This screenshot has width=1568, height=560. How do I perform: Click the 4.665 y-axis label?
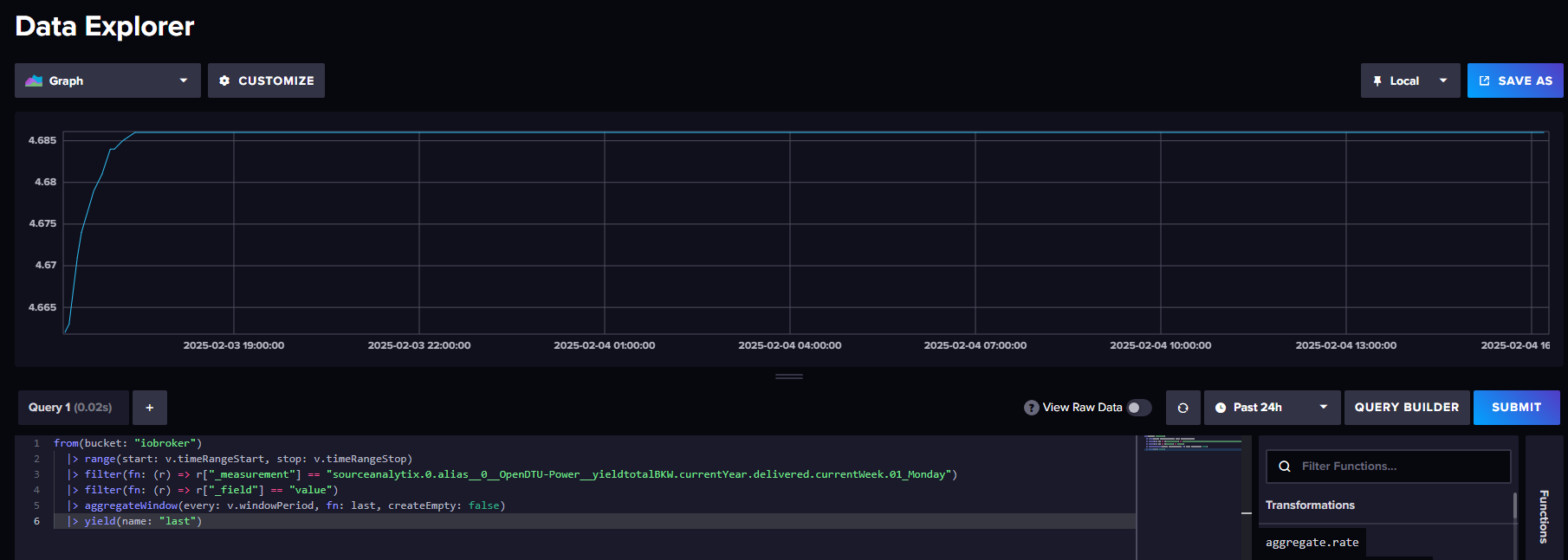coord(42,307)
